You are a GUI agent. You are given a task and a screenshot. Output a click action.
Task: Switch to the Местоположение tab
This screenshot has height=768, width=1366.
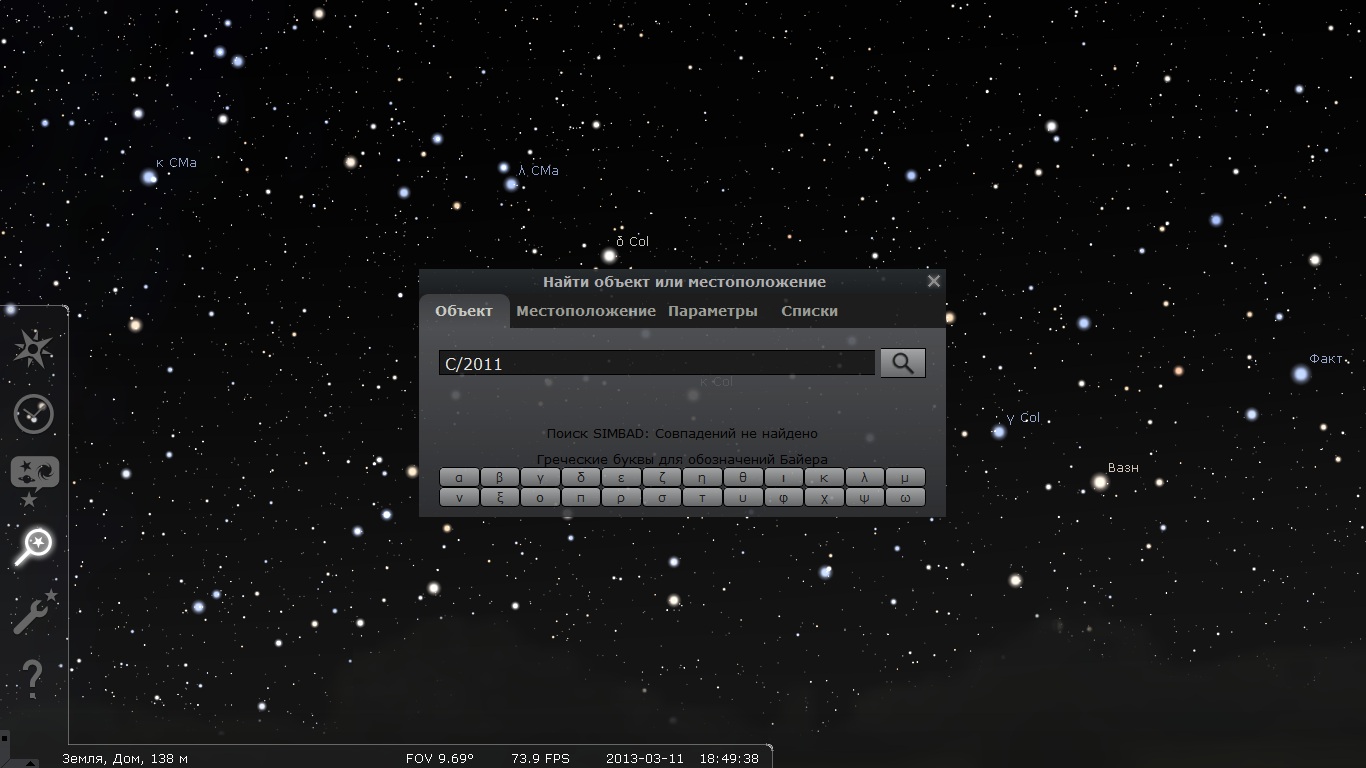(586, 311)
